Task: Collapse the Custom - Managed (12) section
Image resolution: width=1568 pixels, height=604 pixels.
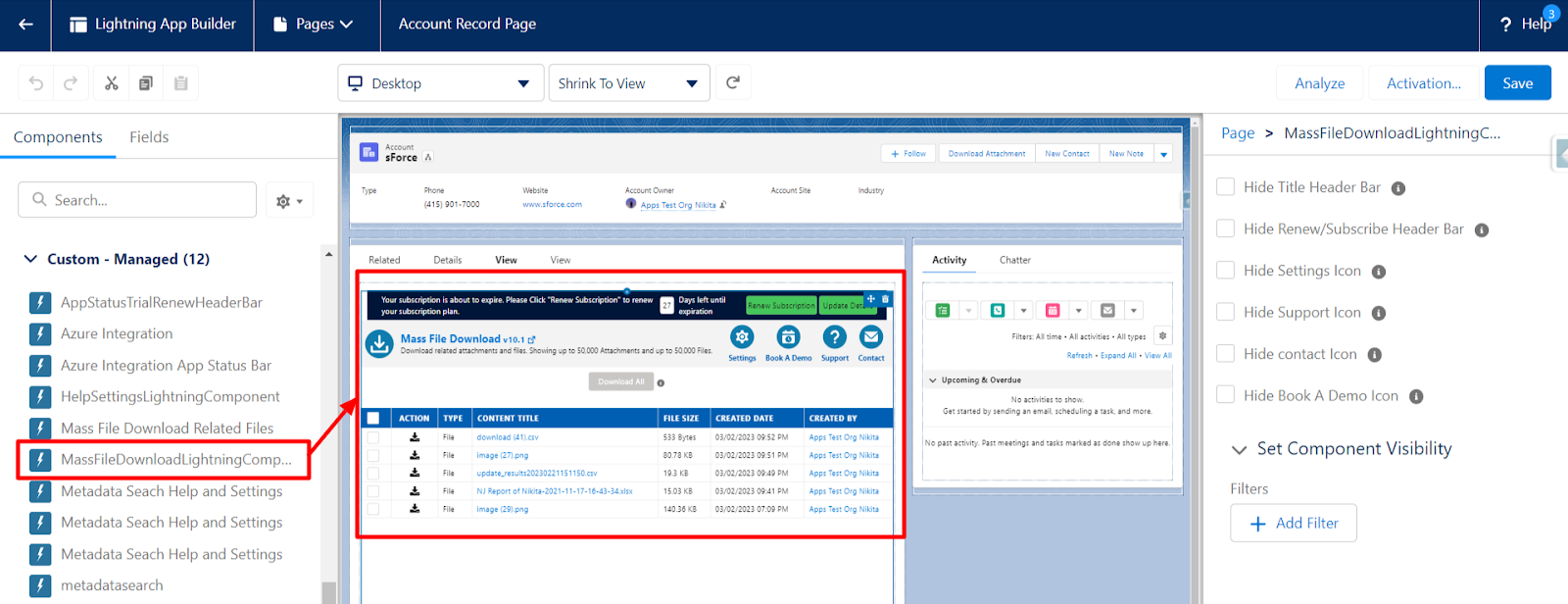Action: tap(30, 259)
